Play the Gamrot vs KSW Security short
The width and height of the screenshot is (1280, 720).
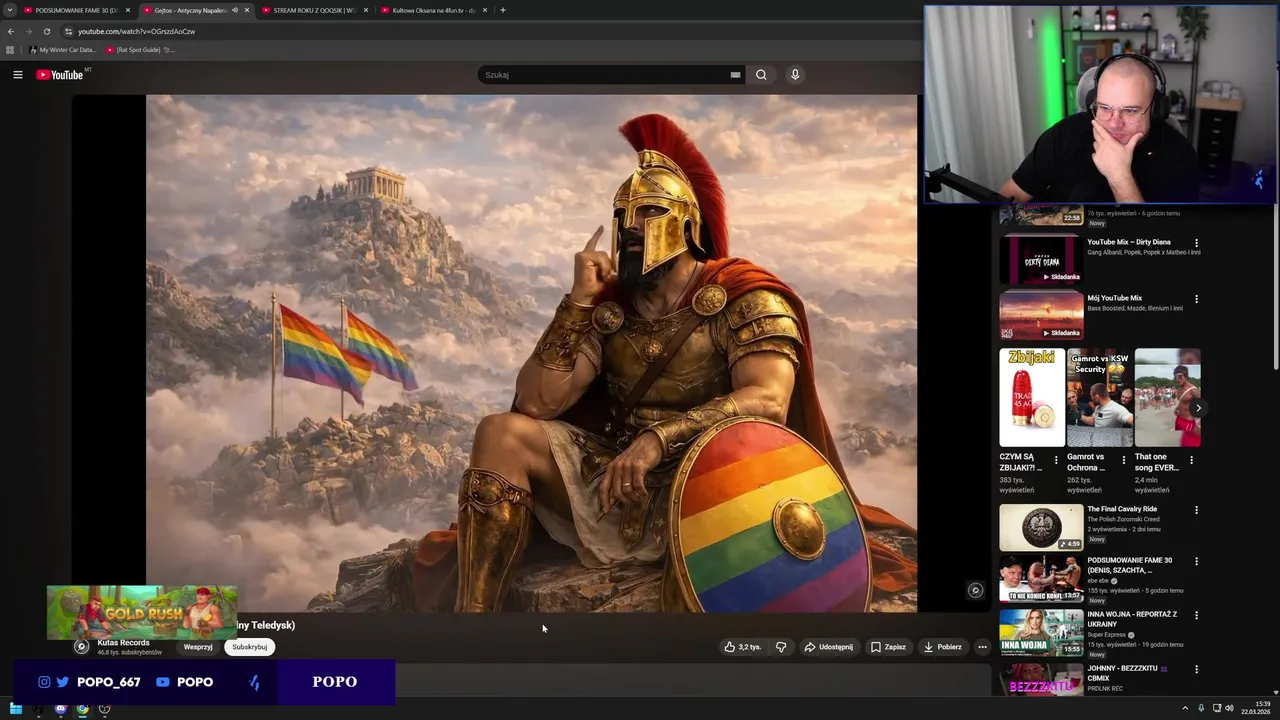coord(1100,397)
